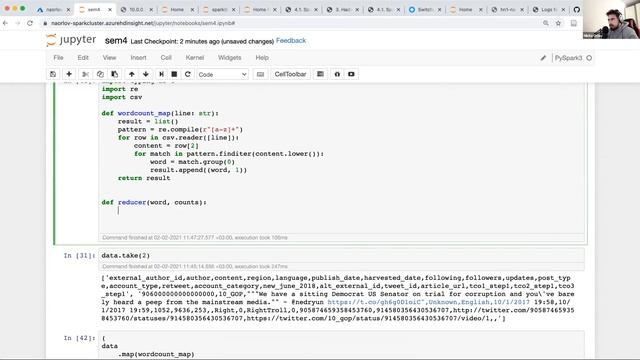Cut selected cells with the scissors icon

pos(85,74)
